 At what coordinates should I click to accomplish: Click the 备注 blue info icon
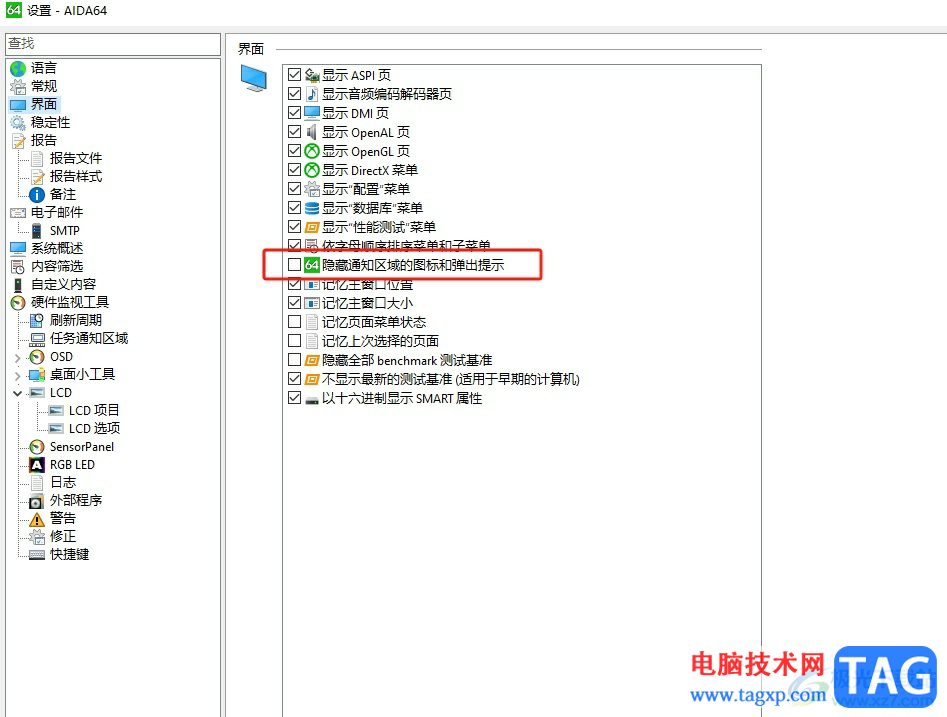37,195
